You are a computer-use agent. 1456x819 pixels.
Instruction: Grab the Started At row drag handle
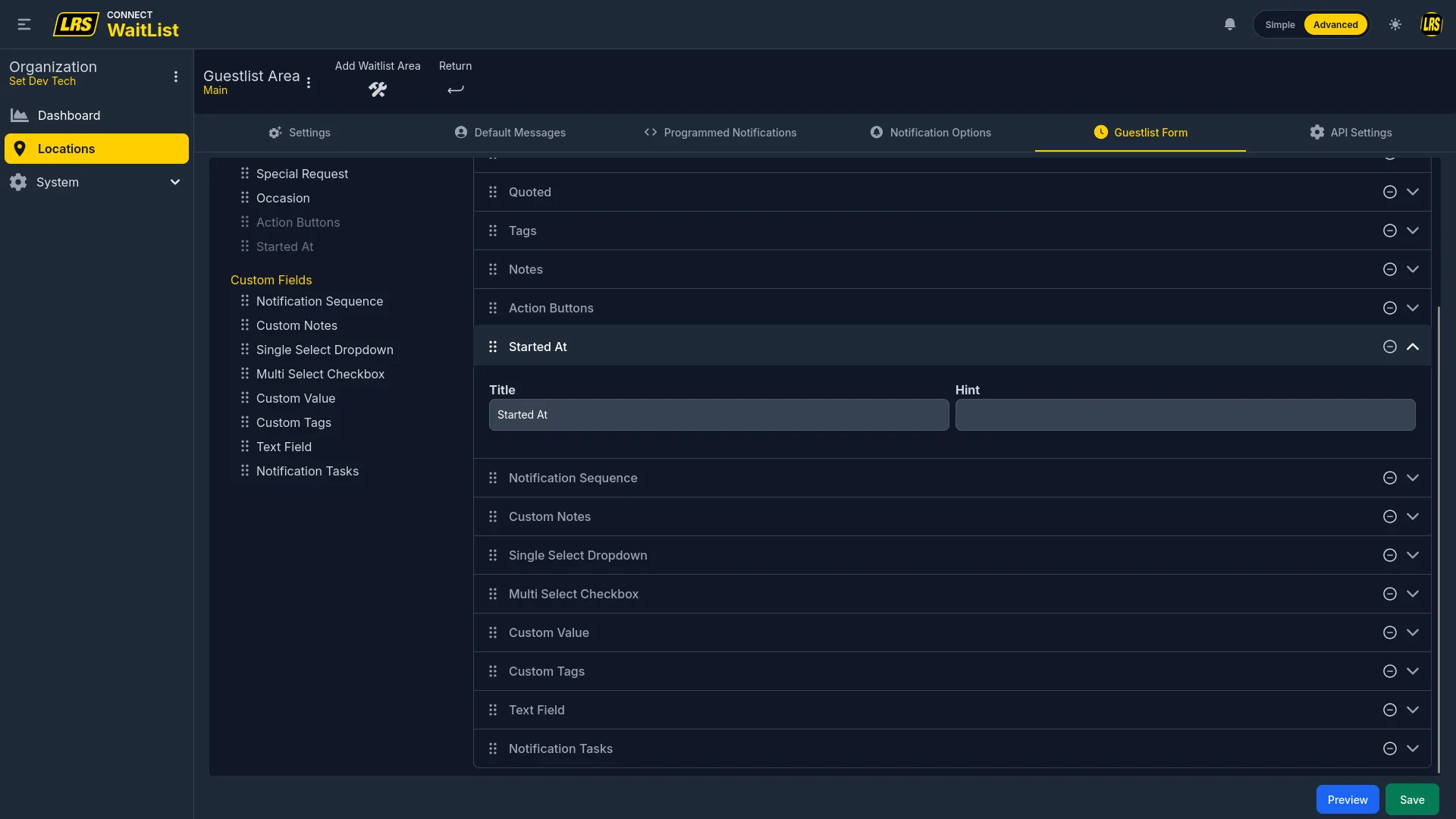coord(493,347)
